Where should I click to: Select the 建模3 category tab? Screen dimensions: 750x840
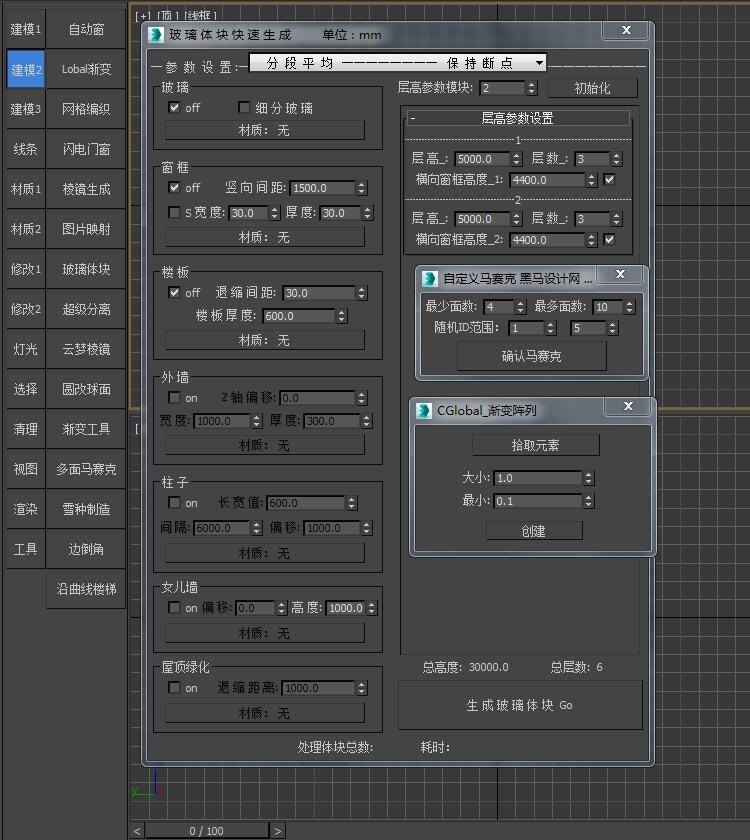click(x=26, y=109)
